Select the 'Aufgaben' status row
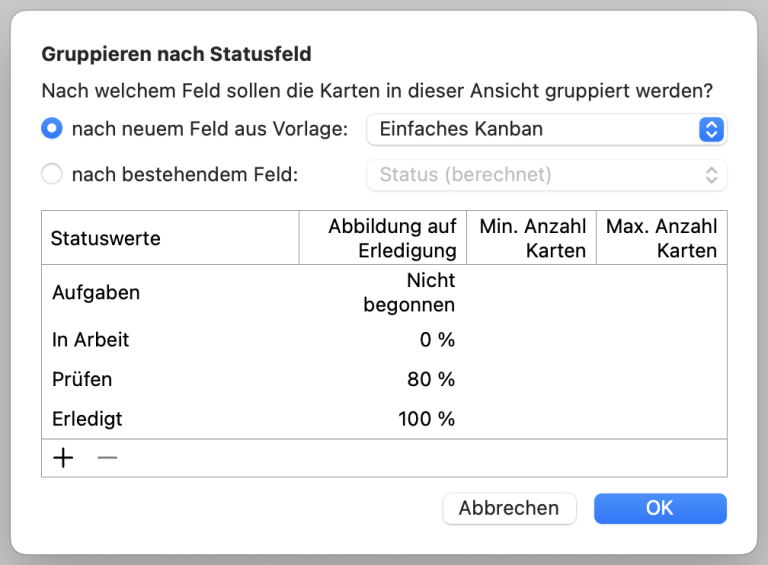The height and width of the screenshot is (565, 768). 384,292
